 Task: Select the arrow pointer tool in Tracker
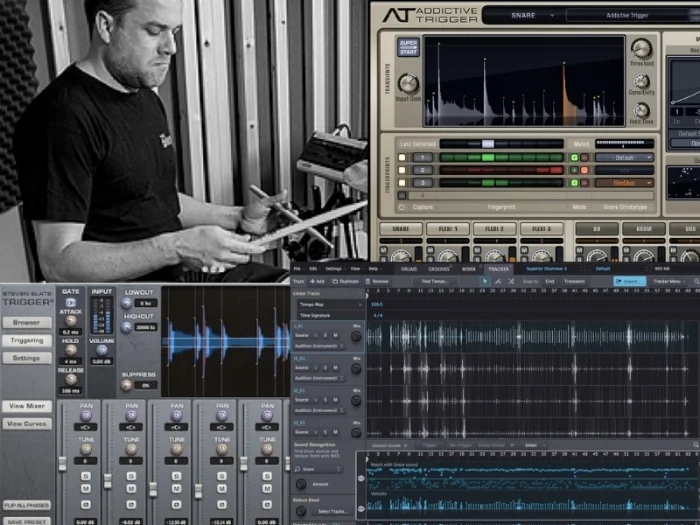pyautogui.click(x=485, y=281)
